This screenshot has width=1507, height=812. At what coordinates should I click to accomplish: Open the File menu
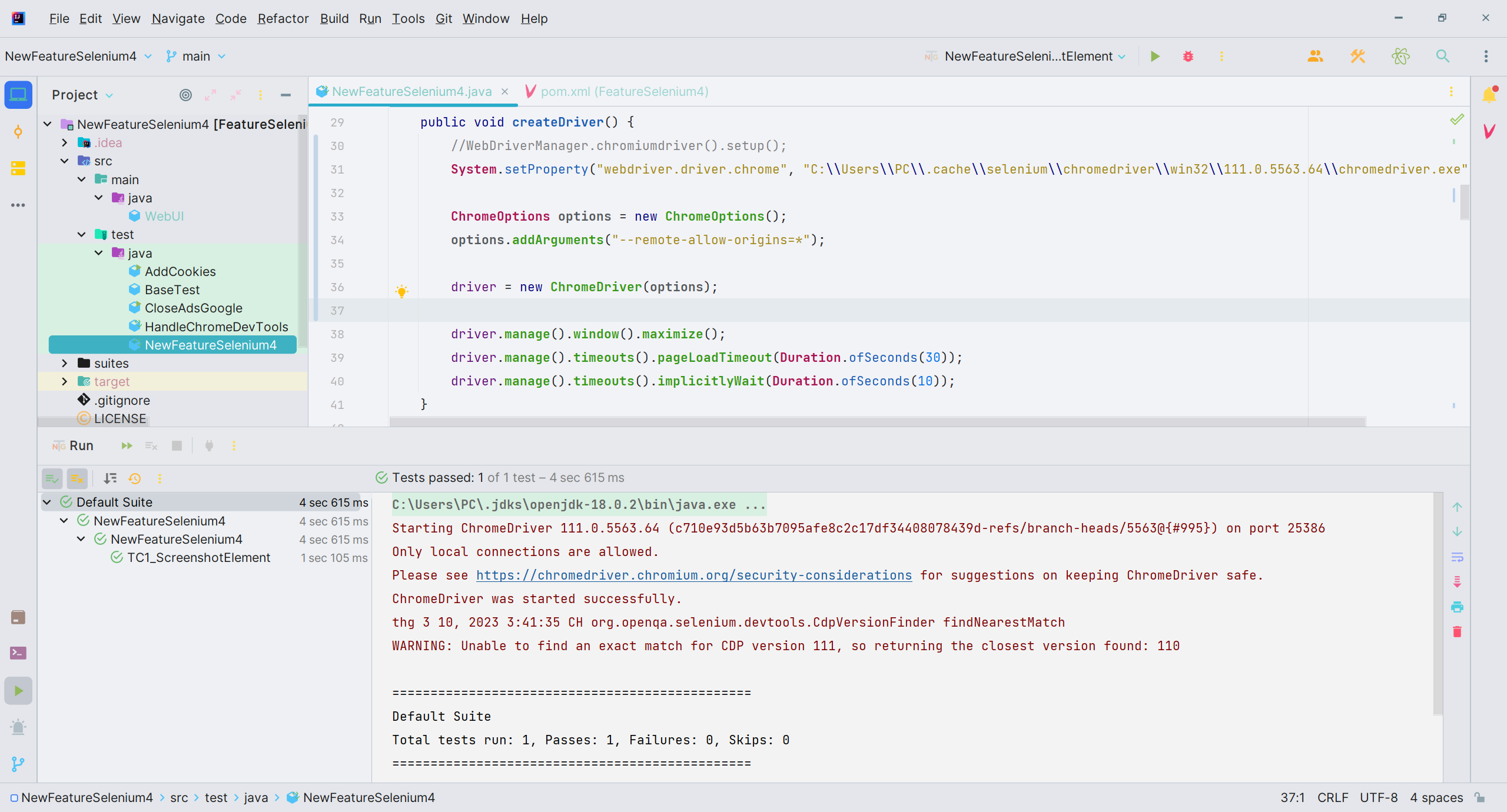(59, 19)
